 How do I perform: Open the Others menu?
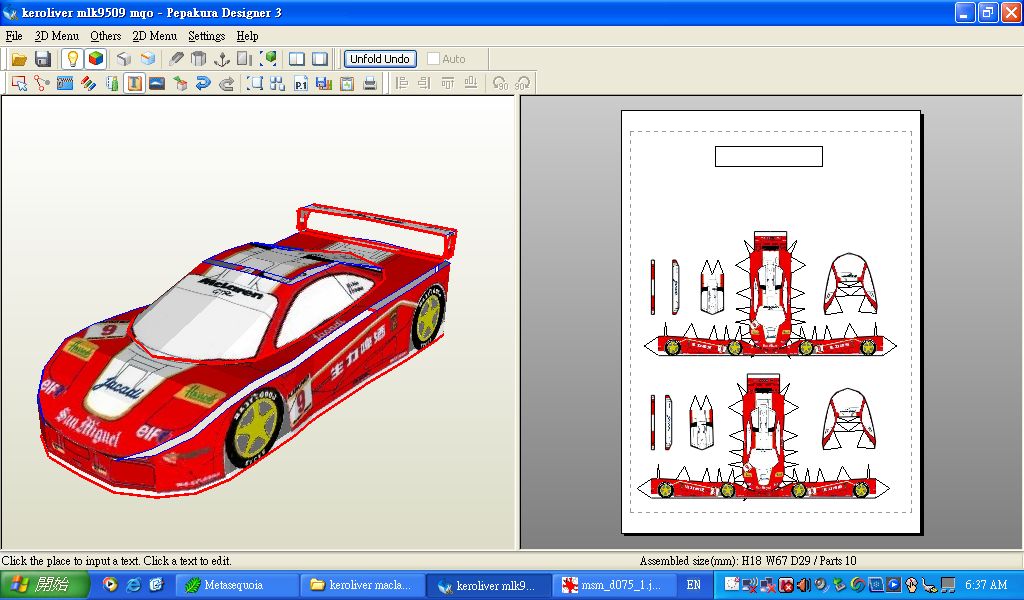[x=106, y=36]
